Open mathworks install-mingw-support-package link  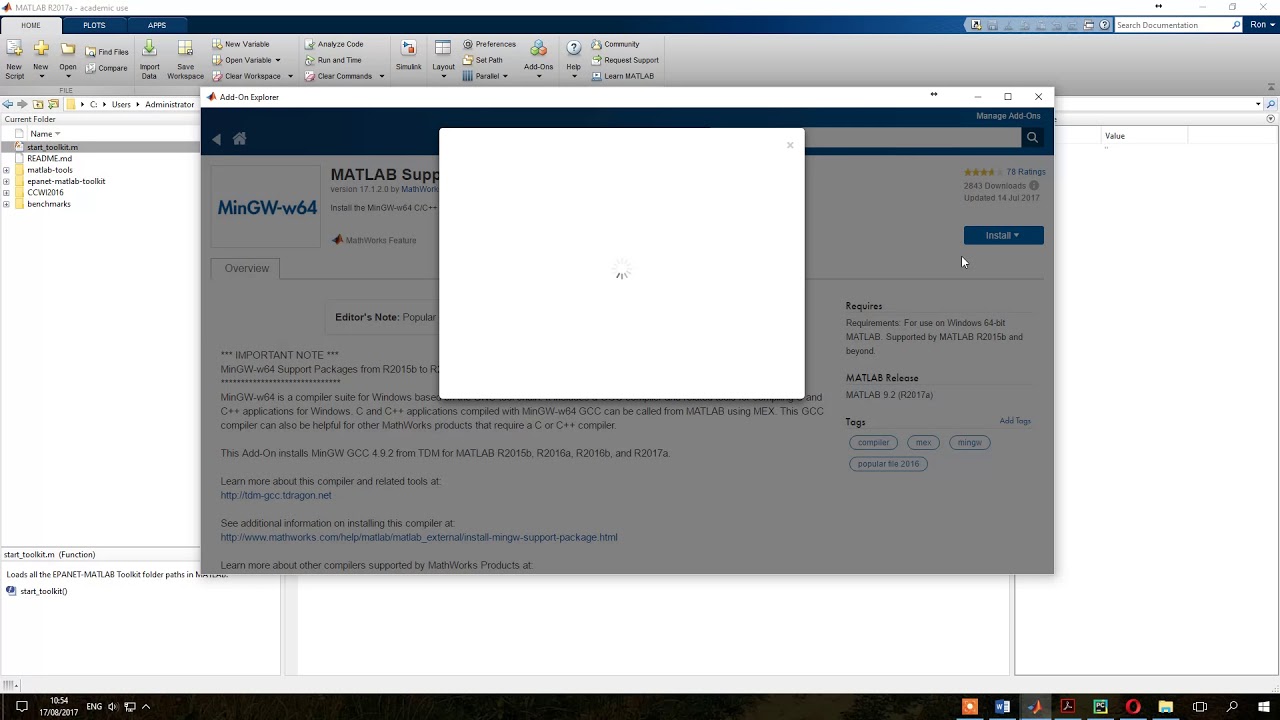click(x=419, y=537)
